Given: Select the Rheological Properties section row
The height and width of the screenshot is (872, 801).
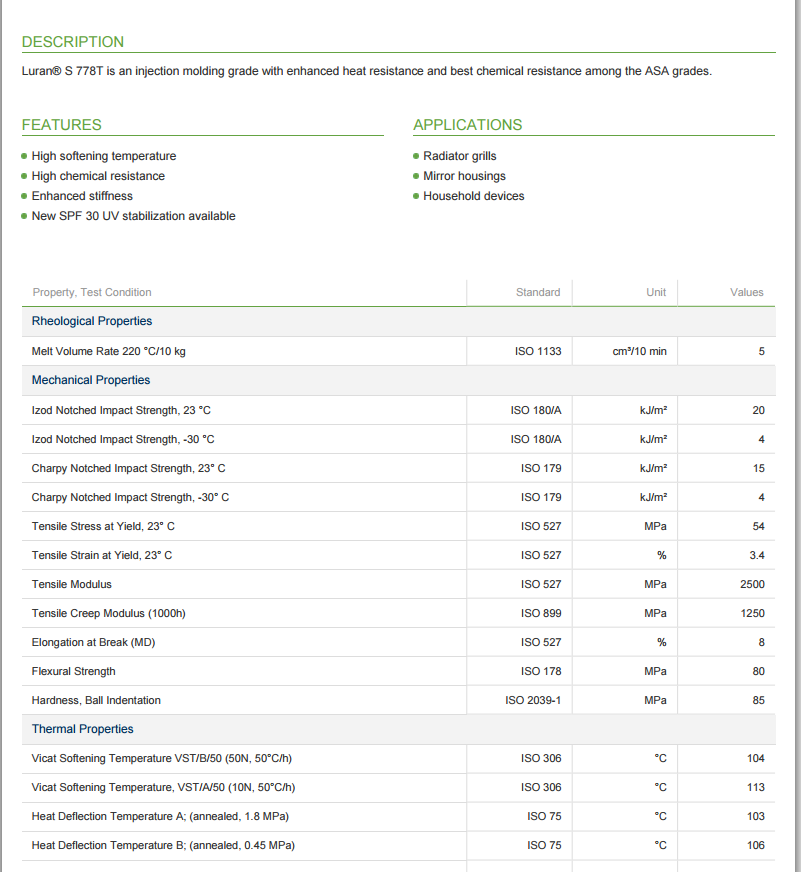Looking at the screenshot, I should (x=398, y=321).
